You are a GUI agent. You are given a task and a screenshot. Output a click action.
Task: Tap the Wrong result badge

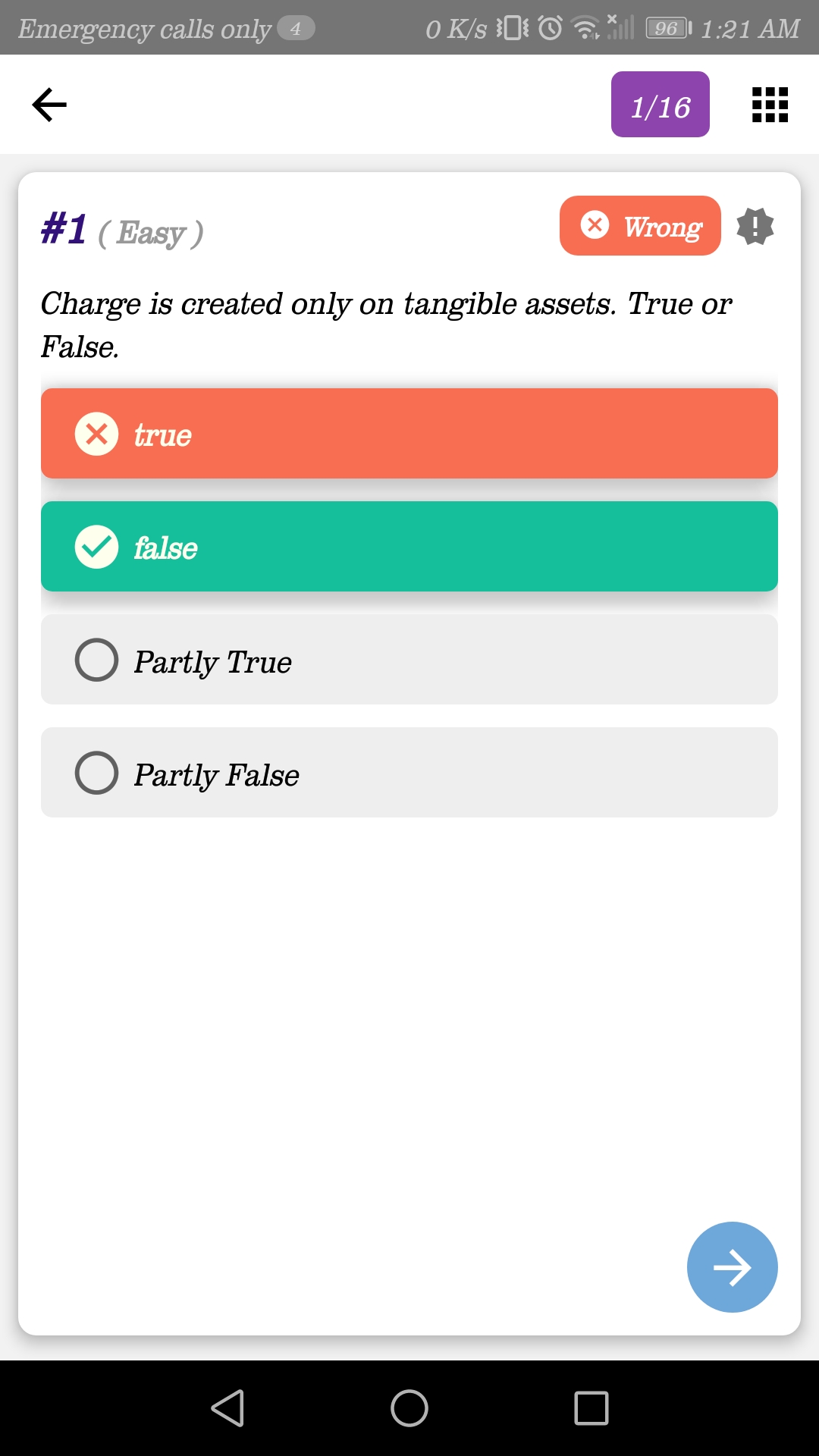point(640,226)
